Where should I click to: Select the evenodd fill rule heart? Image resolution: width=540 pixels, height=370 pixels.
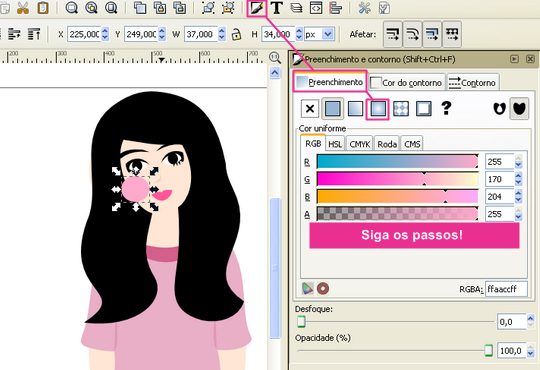point(499,109)
